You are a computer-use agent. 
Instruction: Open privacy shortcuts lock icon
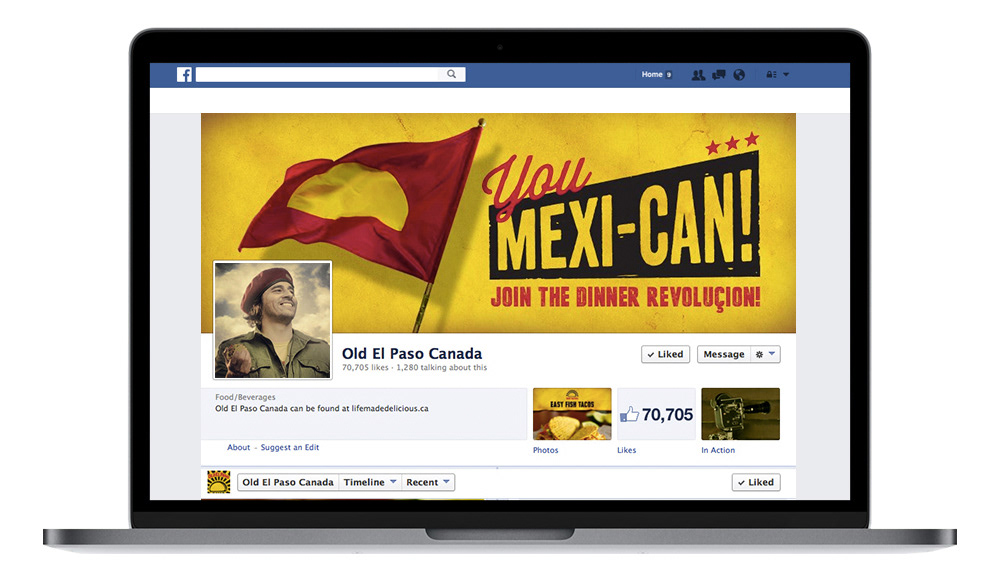tap(771, 75)
